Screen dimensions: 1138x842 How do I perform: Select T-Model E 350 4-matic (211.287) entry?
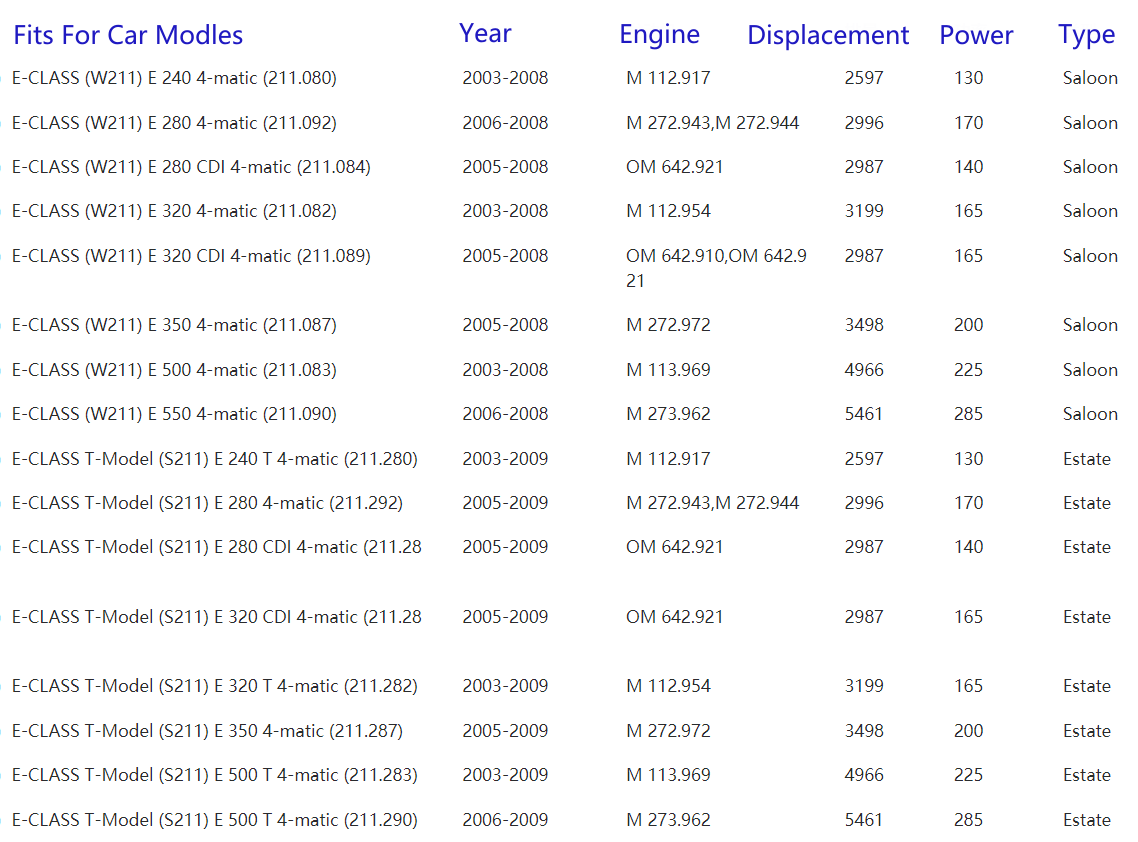(x=207, y=731)
